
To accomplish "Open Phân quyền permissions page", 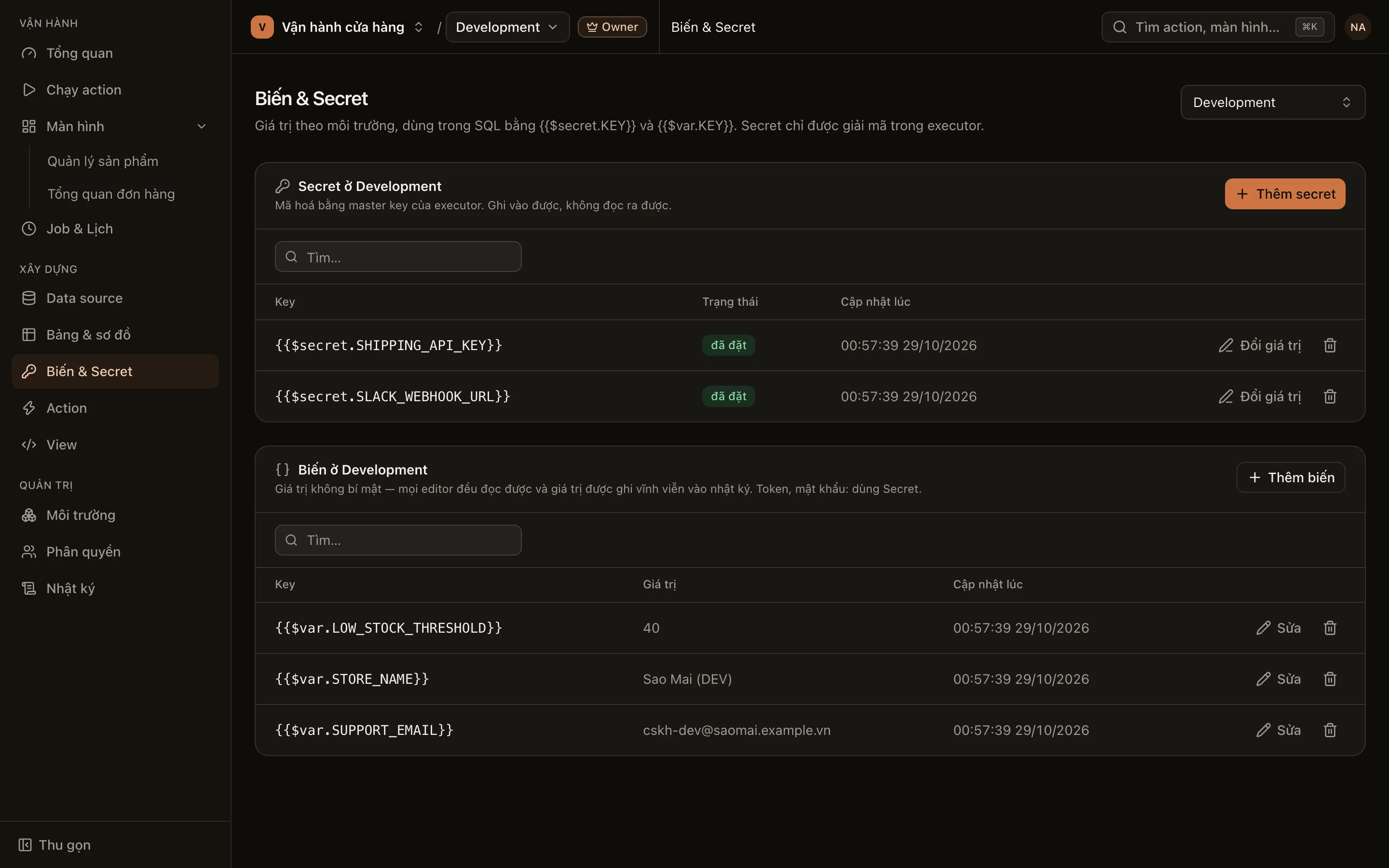I will tap(115, 552).
